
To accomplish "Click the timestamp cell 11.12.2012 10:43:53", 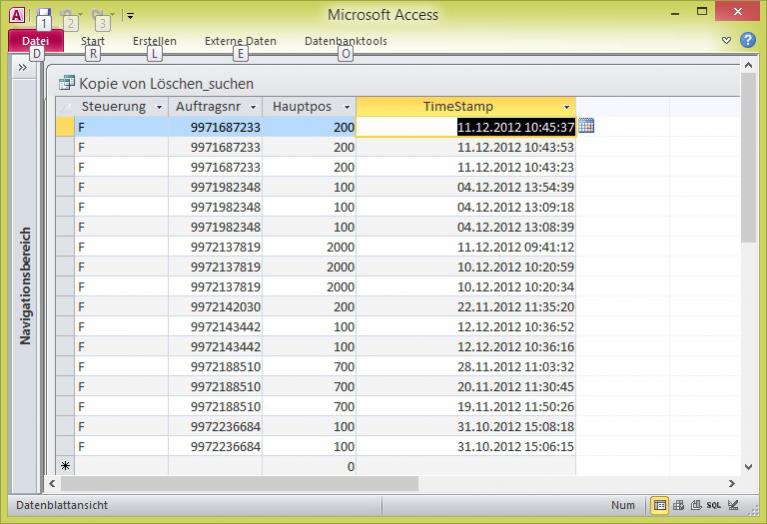I will point(466,147).
